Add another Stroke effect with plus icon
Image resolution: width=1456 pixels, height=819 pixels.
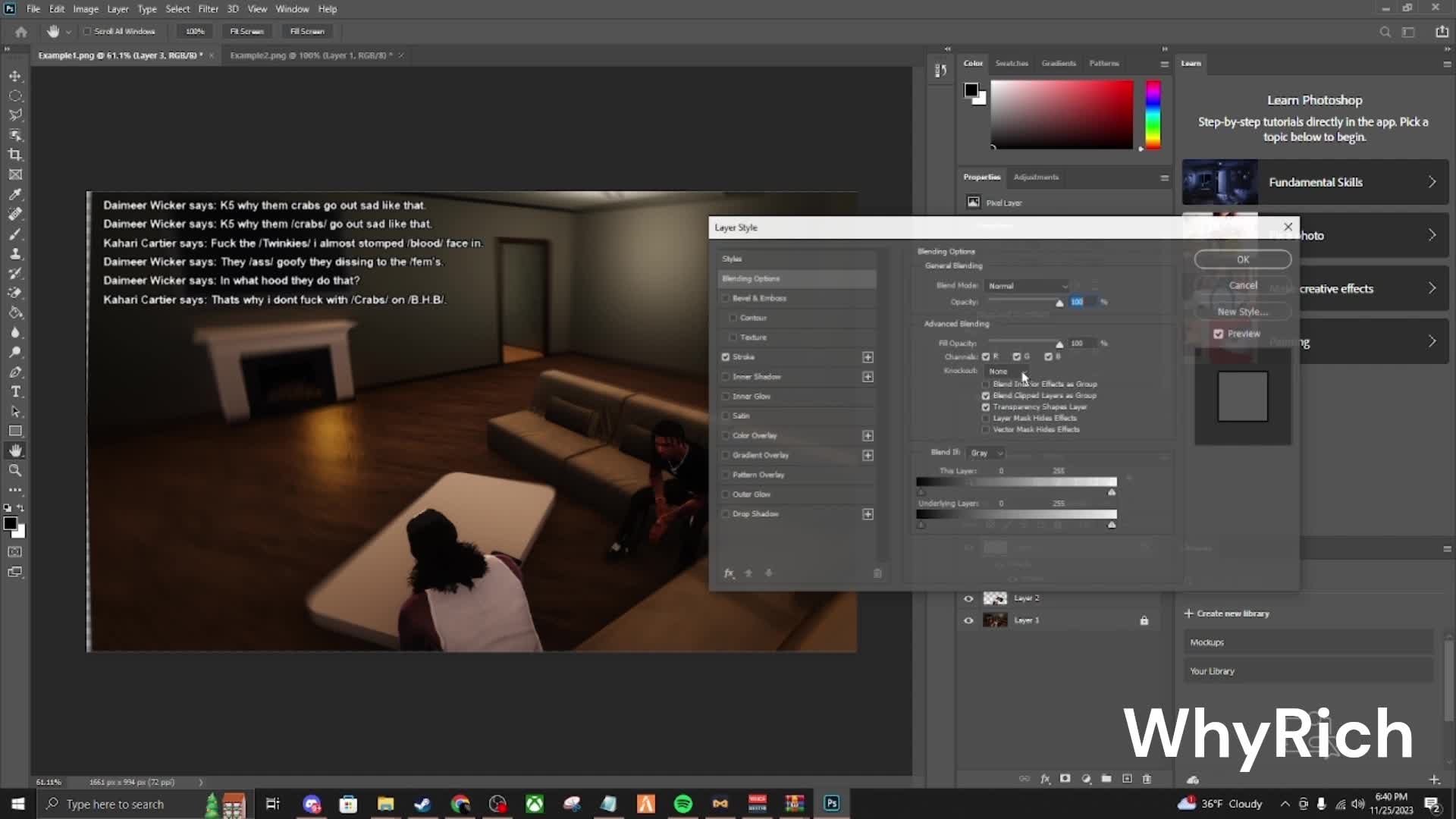pos(868,357)
